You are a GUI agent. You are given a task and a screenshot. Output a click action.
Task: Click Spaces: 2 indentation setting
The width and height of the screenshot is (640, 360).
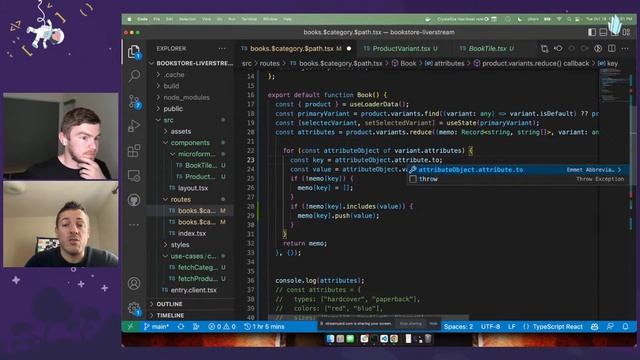(458, 327)
